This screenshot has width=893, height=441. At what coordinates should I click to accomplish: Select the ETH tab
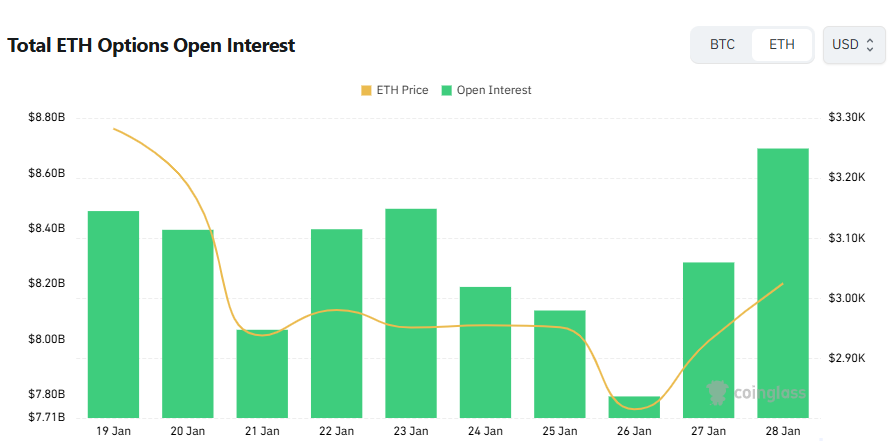(782, 45)
